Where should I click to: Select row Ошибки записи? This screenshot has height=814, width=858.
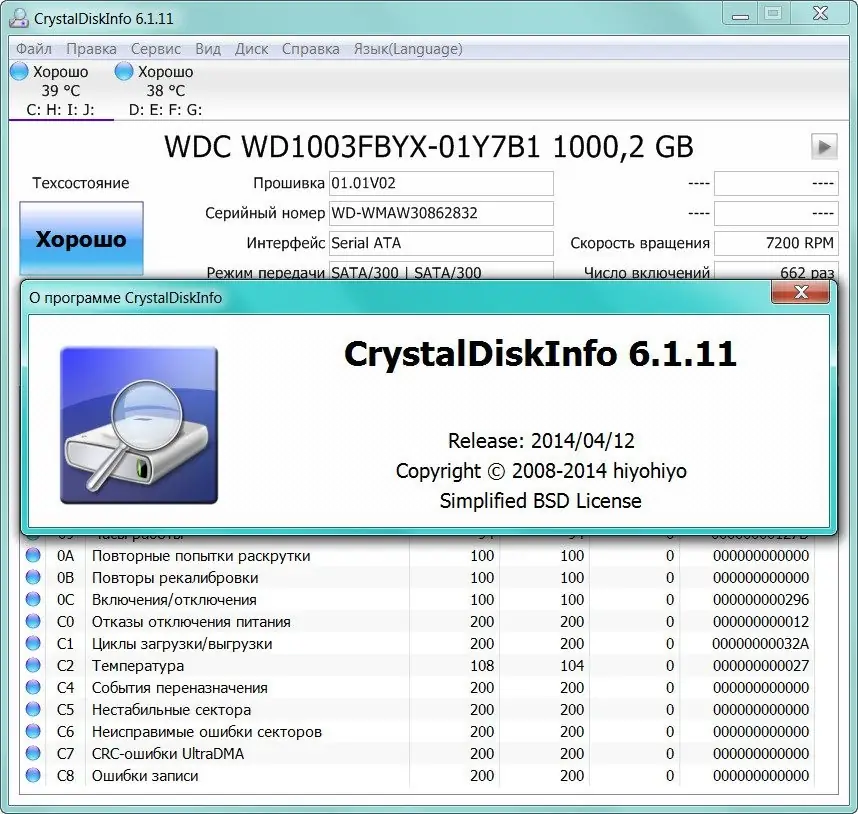point(418,776)
